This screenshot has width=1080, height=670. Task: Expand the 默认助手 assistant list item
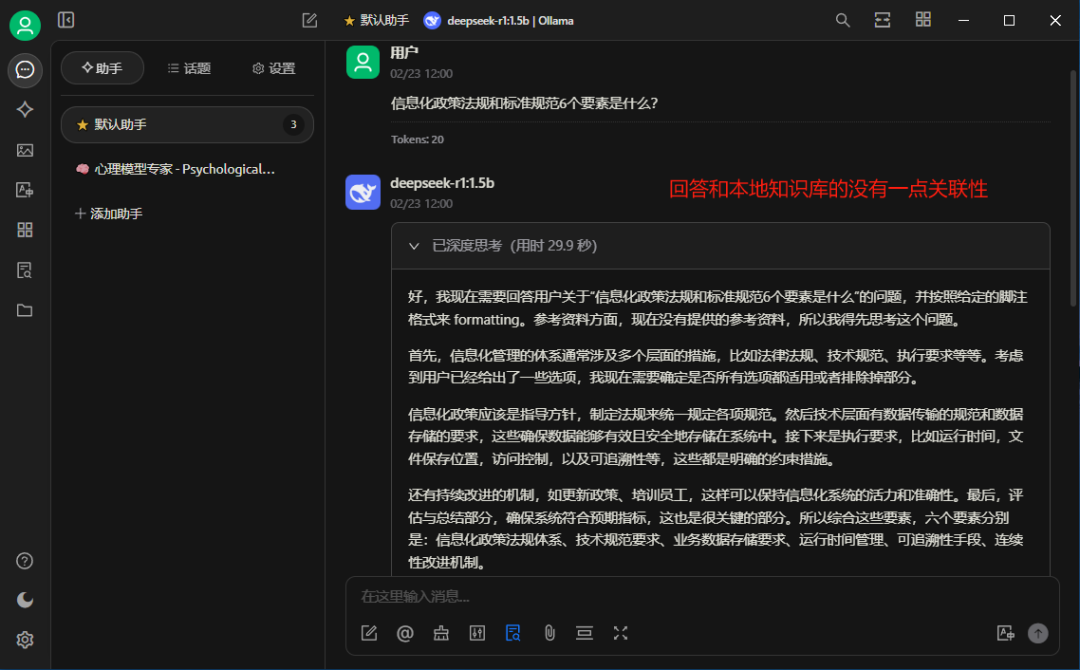(187, 125)
